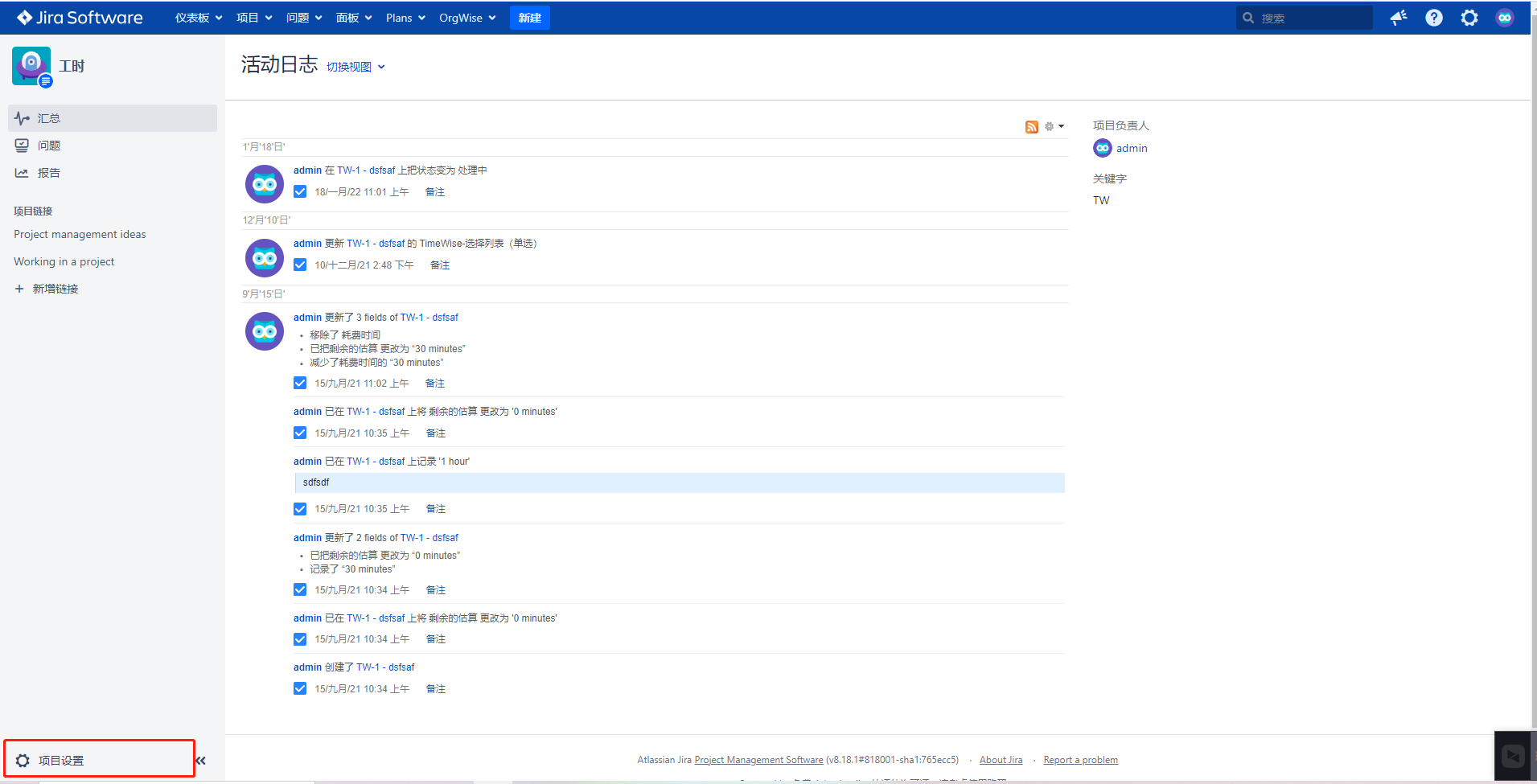The width and height of the screenshot is (1537, 784).
Task: Select 问题 in the project sidebar
Action: (x=49, y=146)
